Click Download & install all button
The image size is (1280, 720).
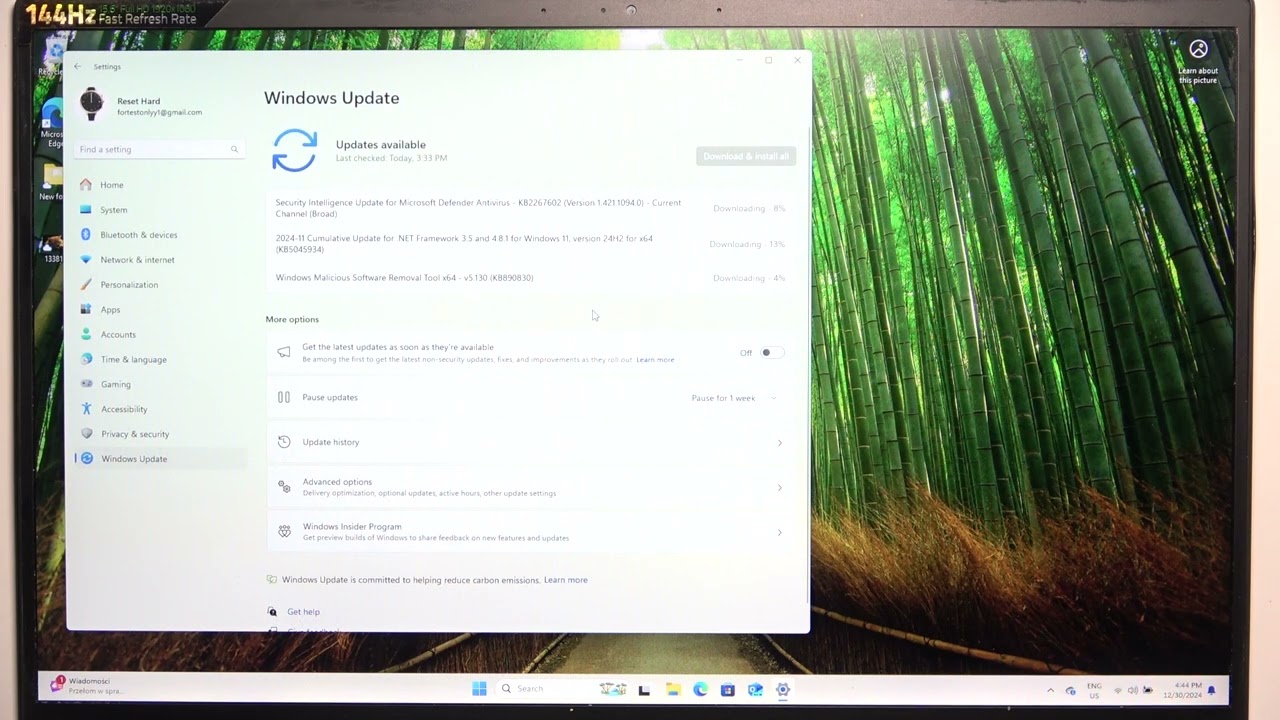pos(746,156)
